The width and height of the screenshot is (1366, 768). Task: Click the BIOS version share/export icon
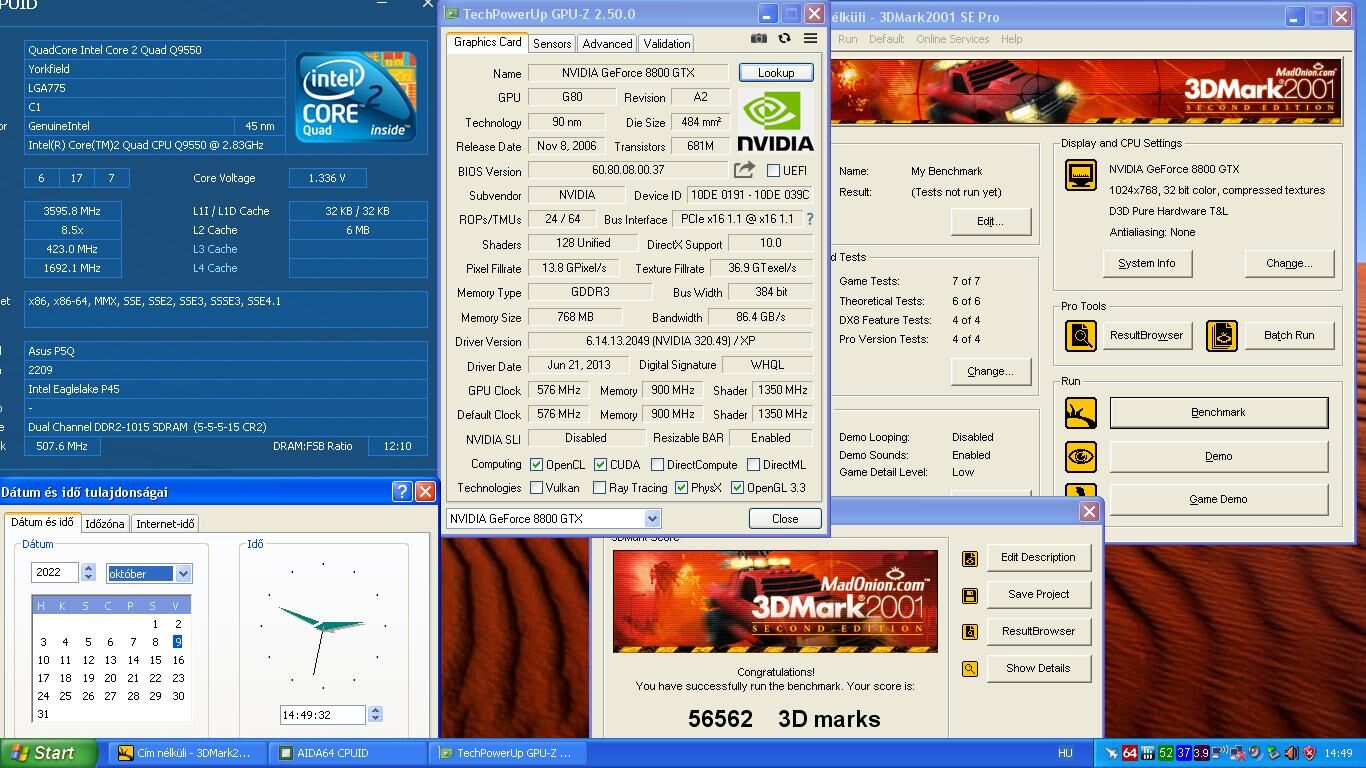tap(744, 170)
